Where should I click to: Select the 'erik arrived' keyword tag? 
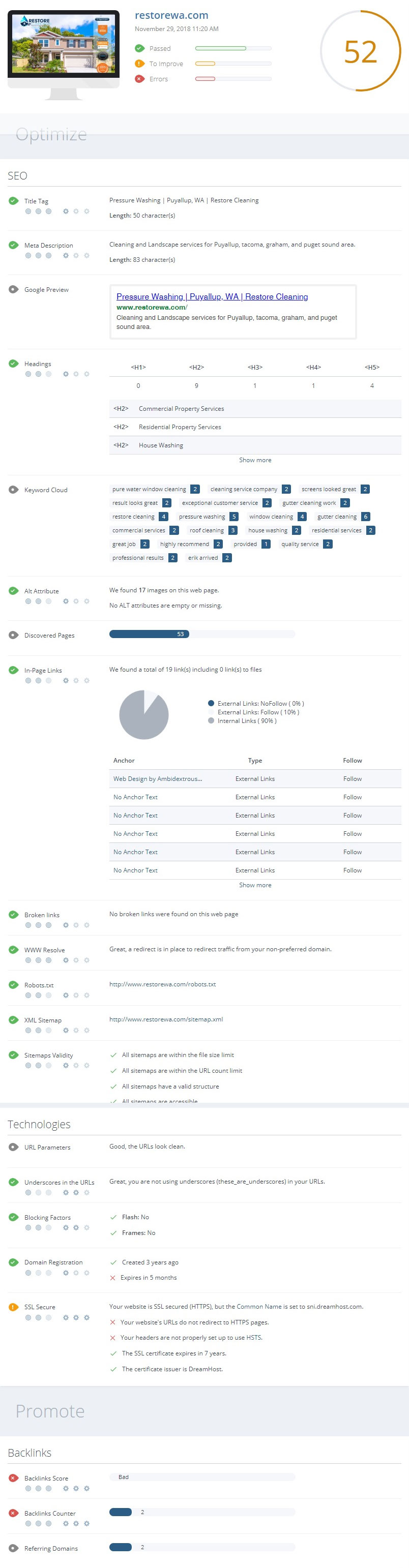pyautogui.click(x=209, y=558)
